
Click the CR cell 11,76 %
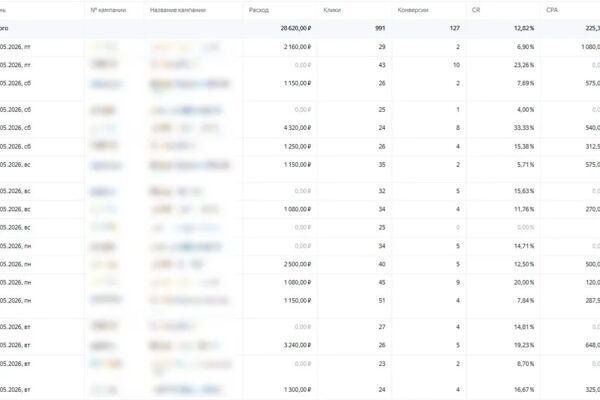point(524,209)
